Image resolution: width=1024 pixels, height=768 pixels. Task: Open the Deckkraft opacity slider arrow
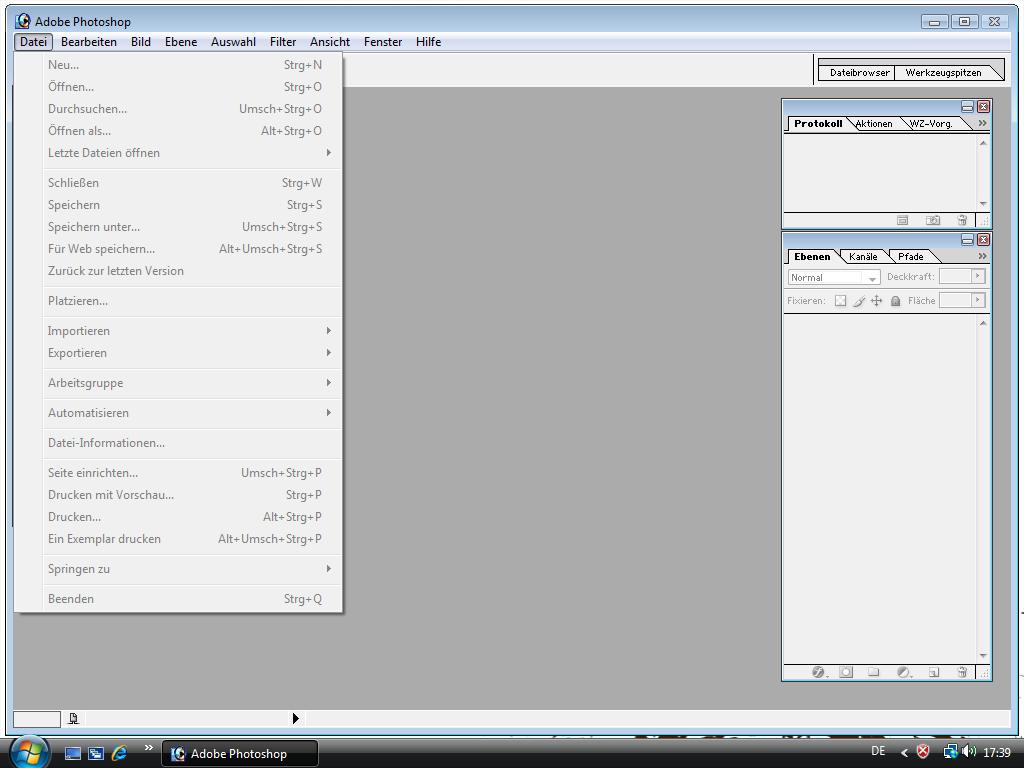(978, 276)
